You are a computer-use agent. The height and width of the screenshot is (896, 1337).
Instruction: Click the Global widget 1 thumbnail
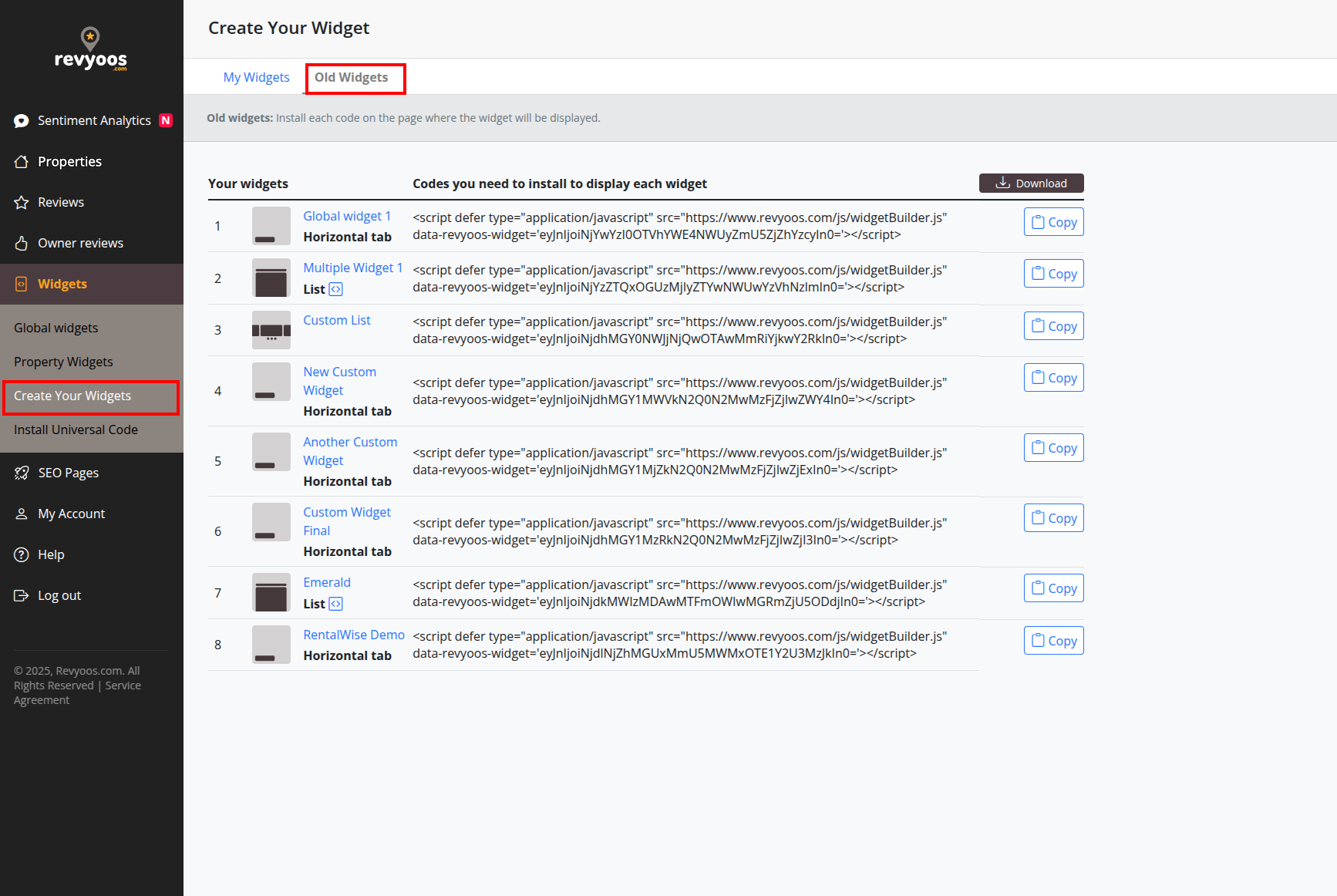point(271,226)
